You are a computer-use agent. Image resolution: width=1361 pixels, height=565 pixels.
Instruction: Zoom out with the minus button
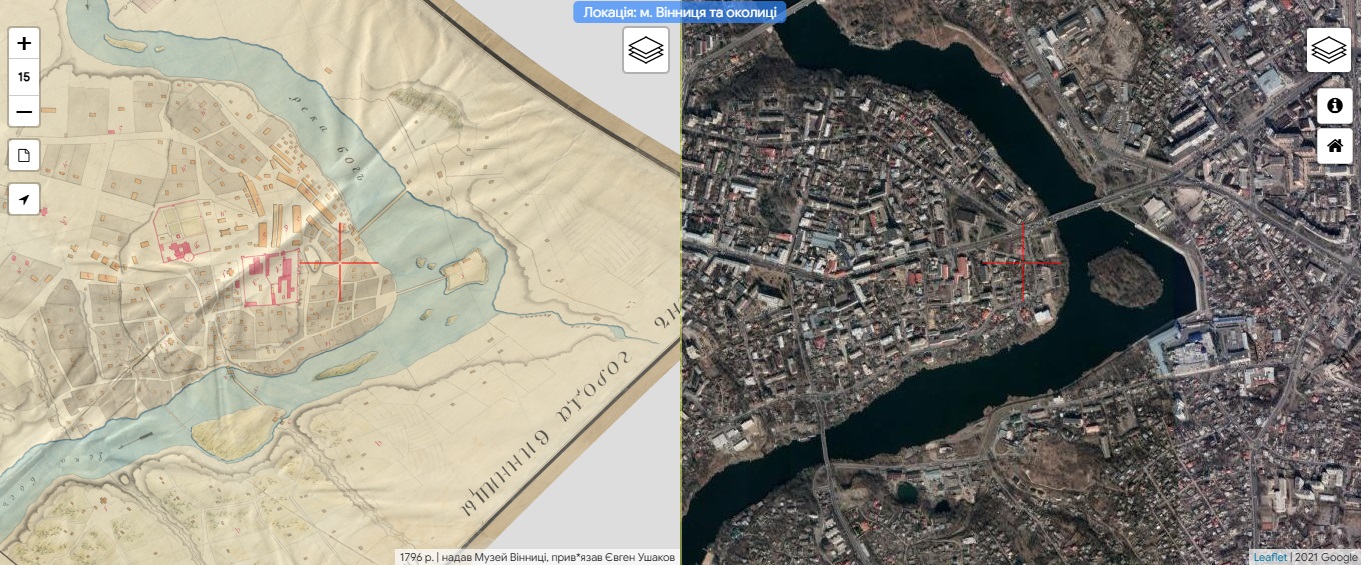(24, 111)
